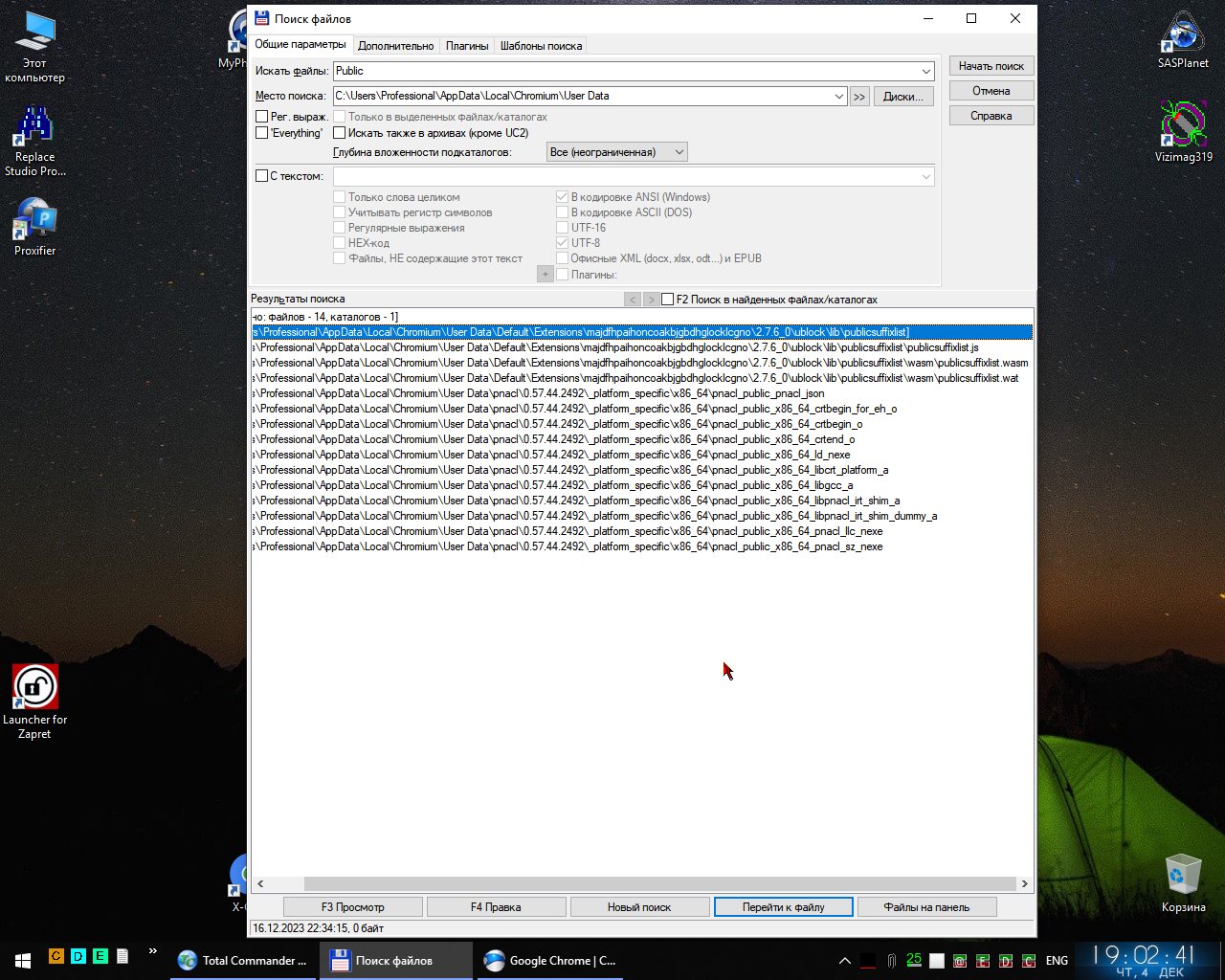Check the 'Рег. выраж.' checkbox

point(261,117)
